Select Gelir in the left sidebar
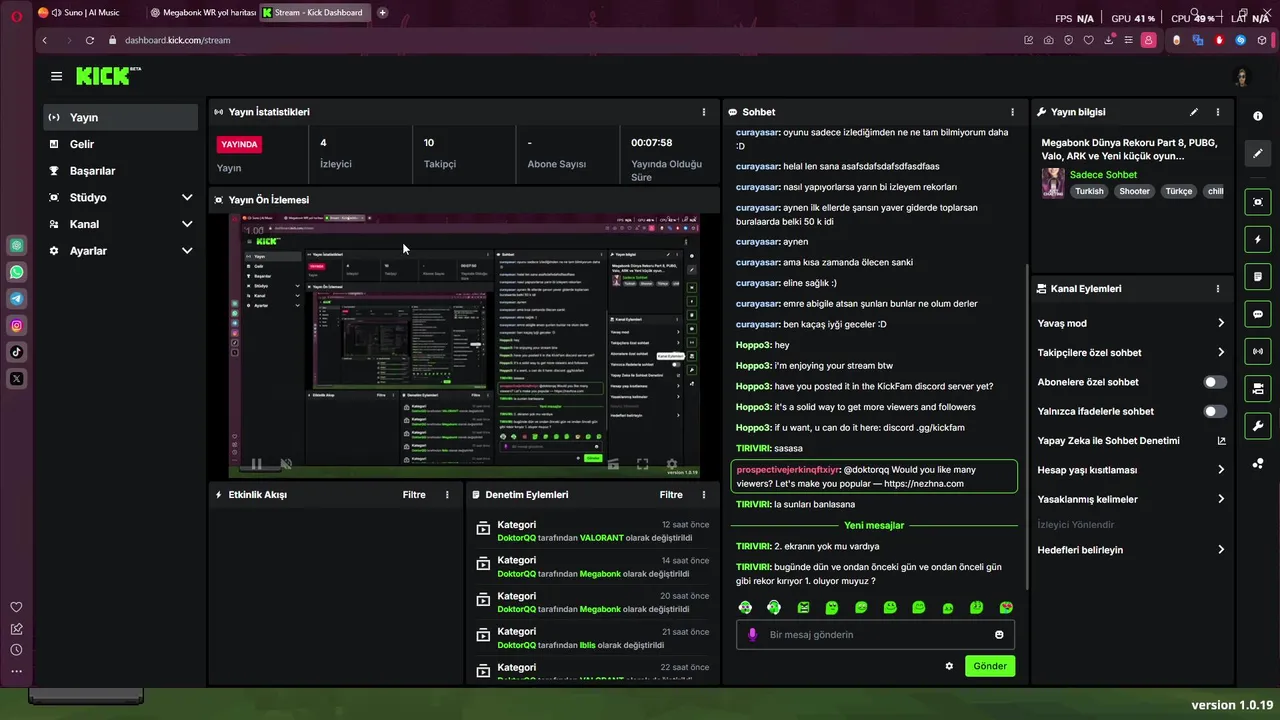 click(x=121, y=144)
